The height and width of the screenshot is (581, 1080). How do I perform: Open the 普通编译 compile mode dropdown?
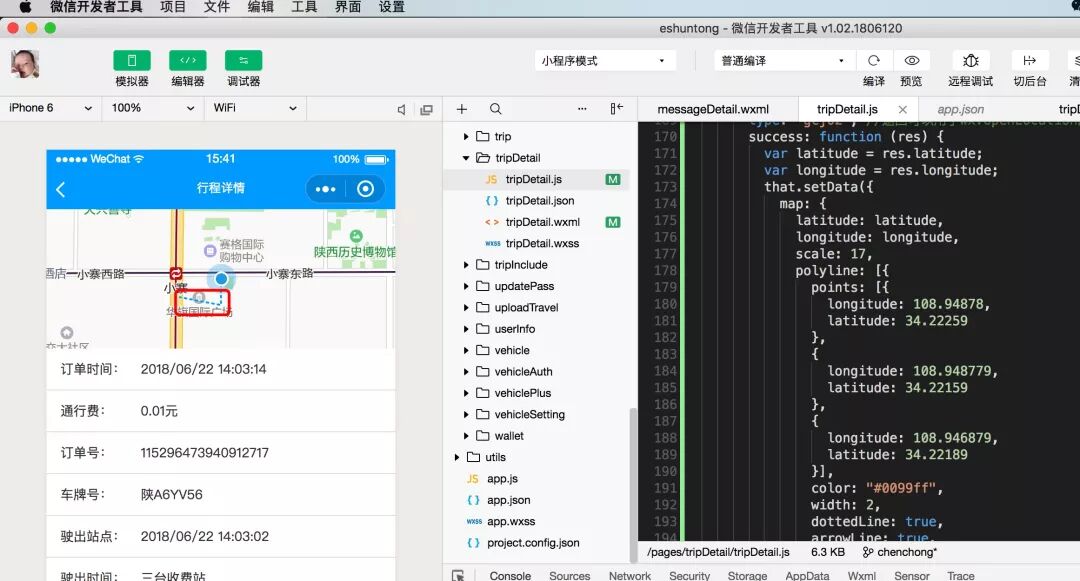pyautogui.click(x=784, y=61)
